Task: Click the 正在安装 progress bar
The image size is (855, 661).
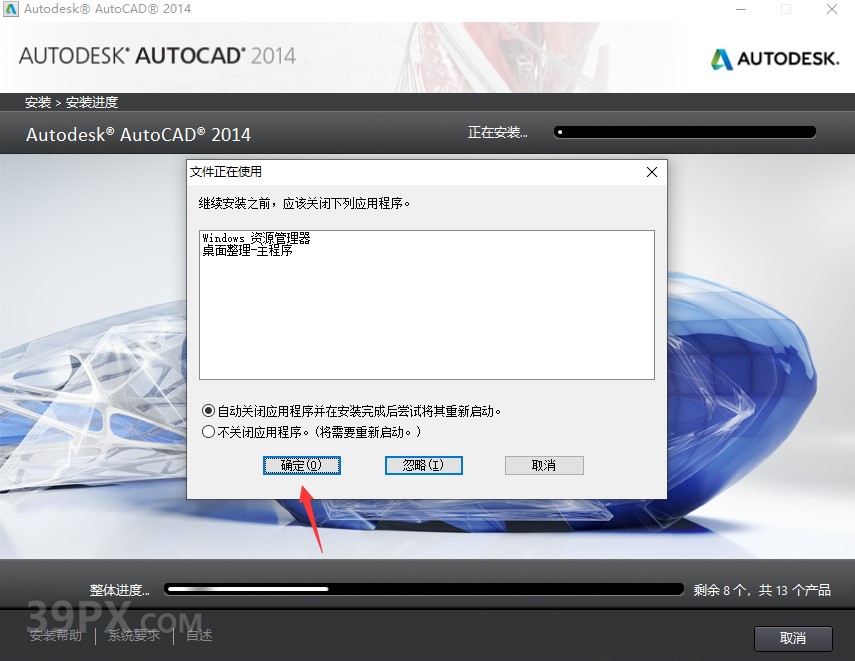Action: pyautogui.click(x=685, y=131)
